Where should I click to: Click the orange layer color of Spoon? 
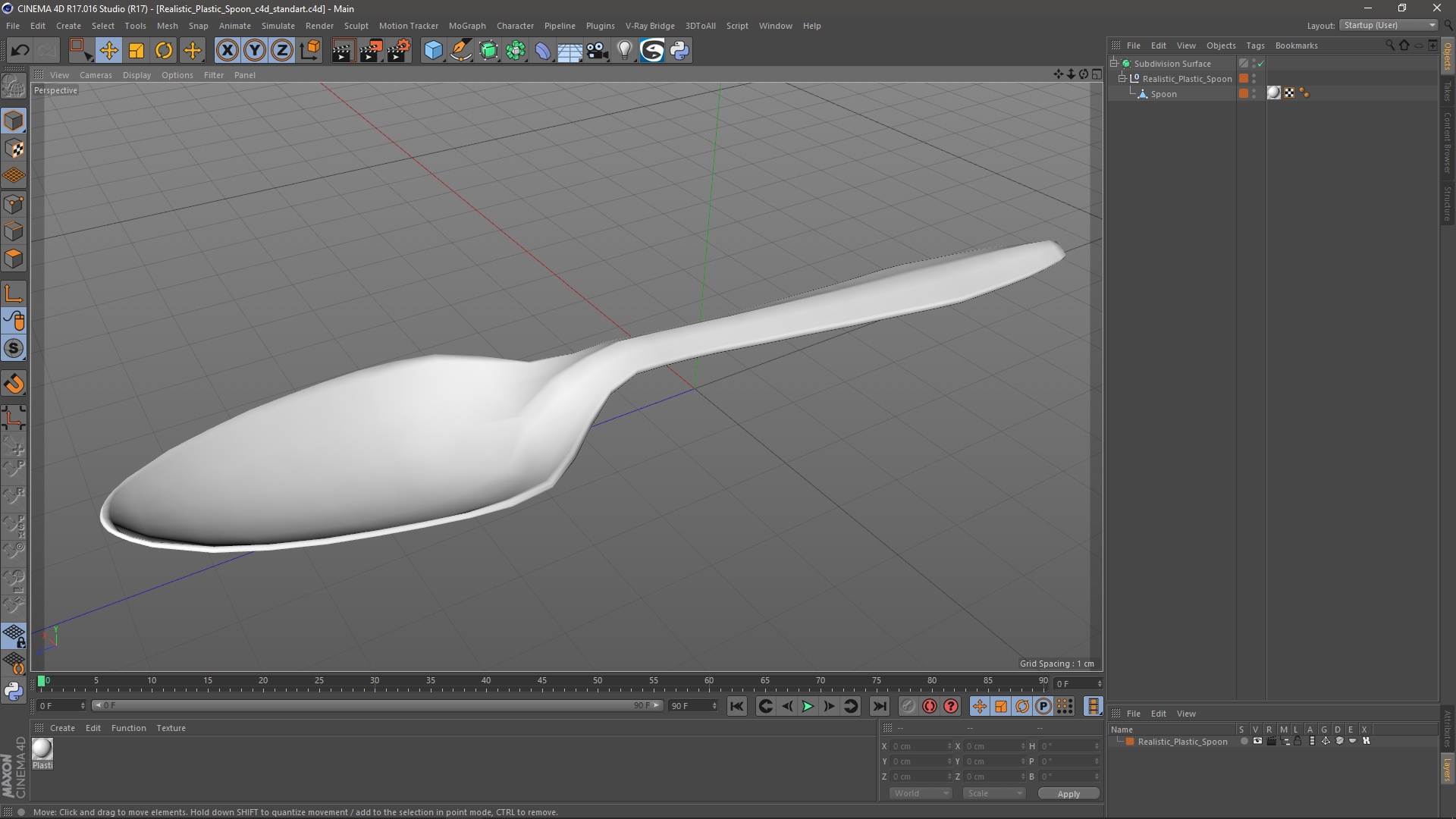[1244, 94]
